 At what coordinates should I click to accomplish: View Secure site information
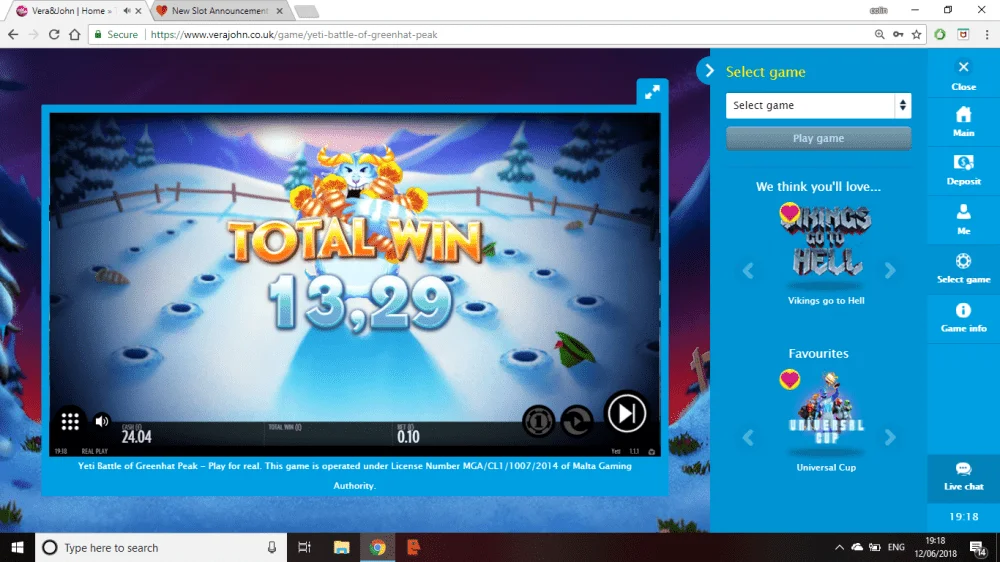click(x=116, y=34)
